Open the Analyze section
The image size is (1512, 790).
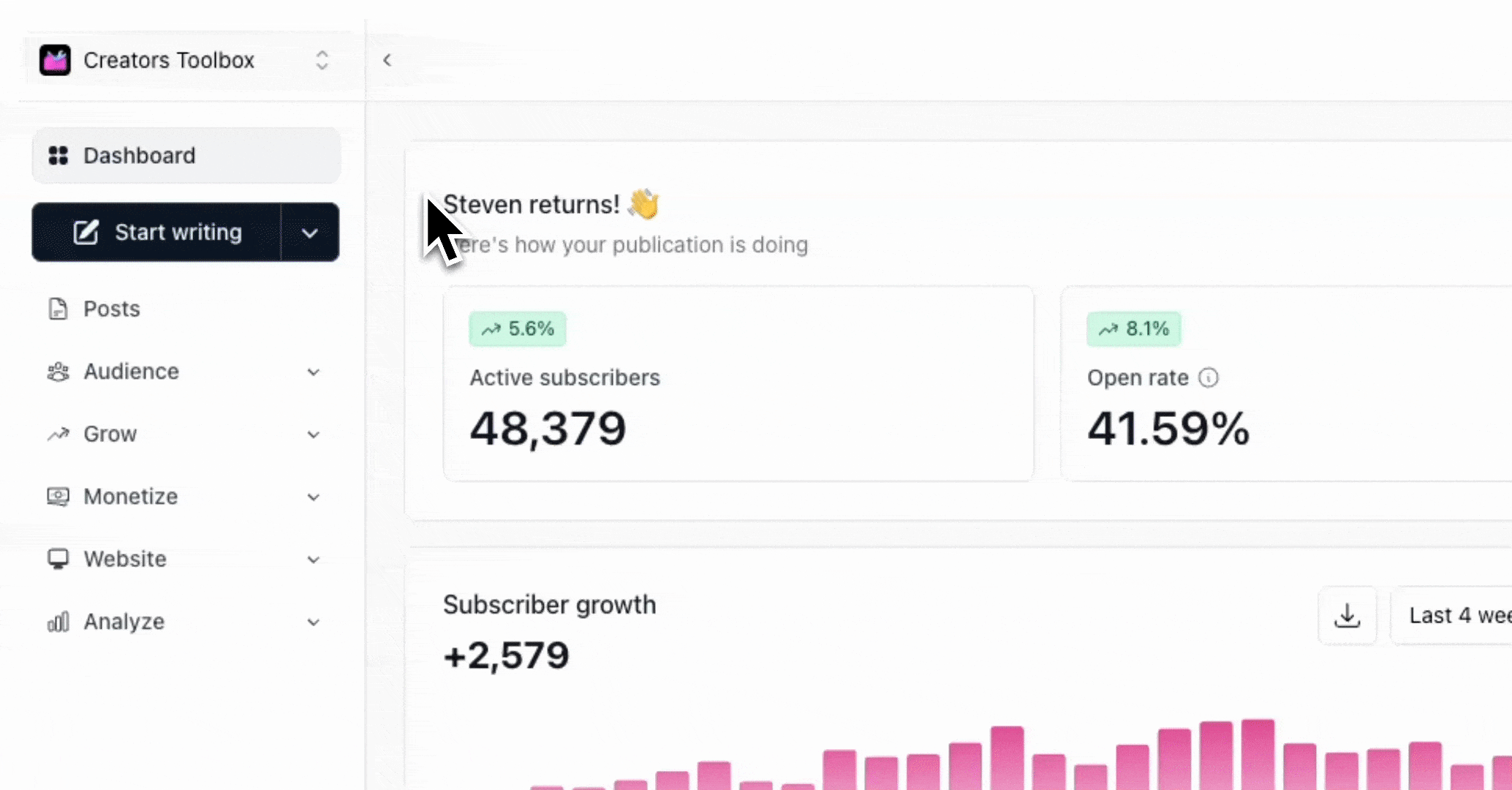click(x=186, y=622)
